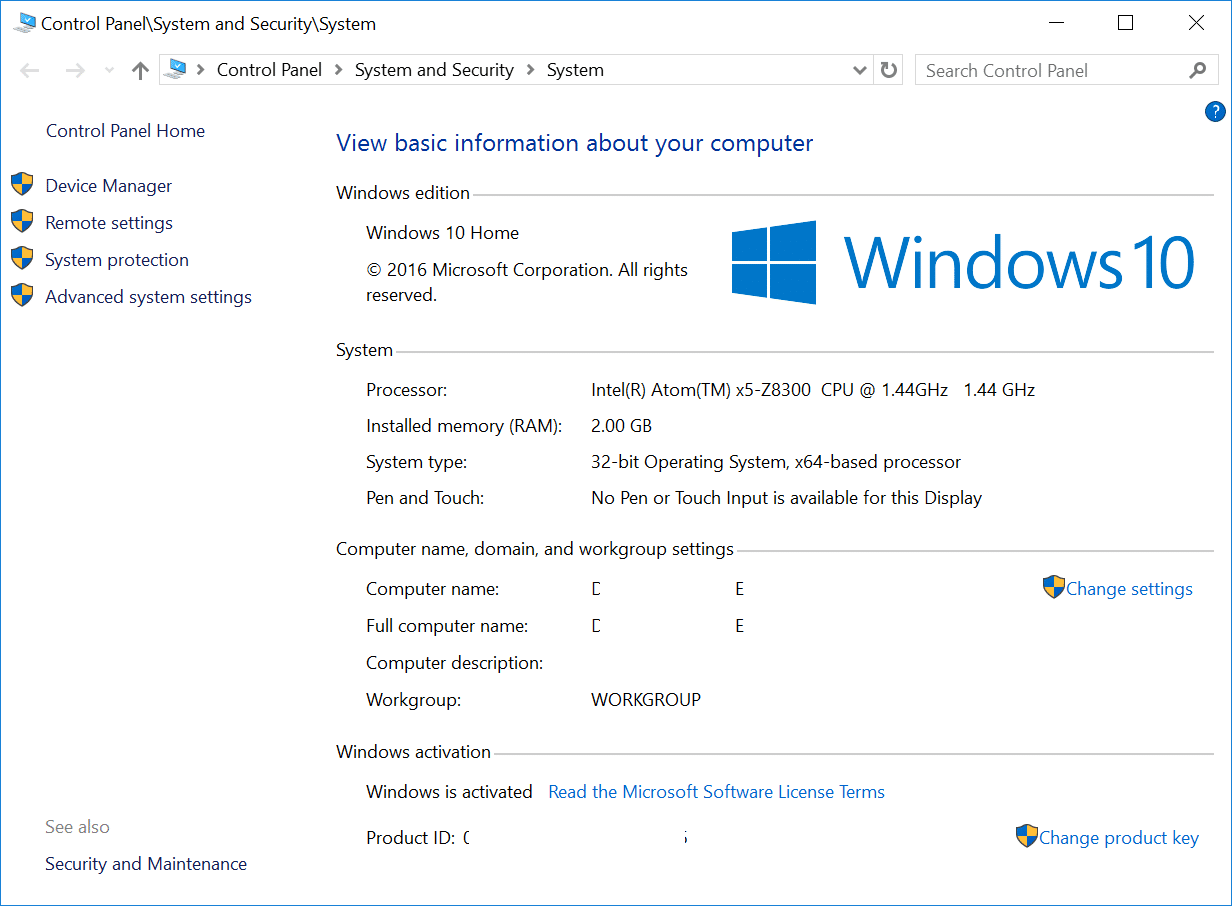Click the "View basic information about your computer" heading
The width and height of the screenshot is (1232, 906).
coord(574,143)
